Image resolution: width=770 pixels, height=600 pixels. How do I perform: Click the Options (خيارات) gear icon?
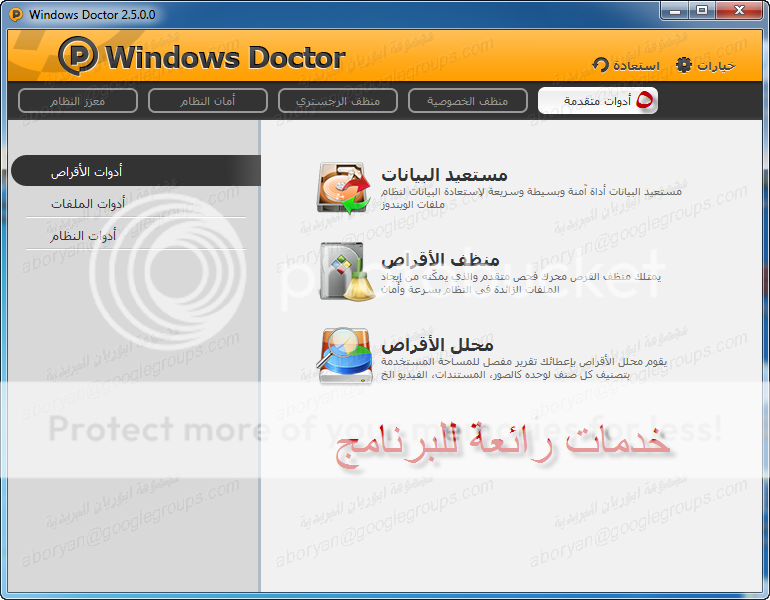click(684, 65)
